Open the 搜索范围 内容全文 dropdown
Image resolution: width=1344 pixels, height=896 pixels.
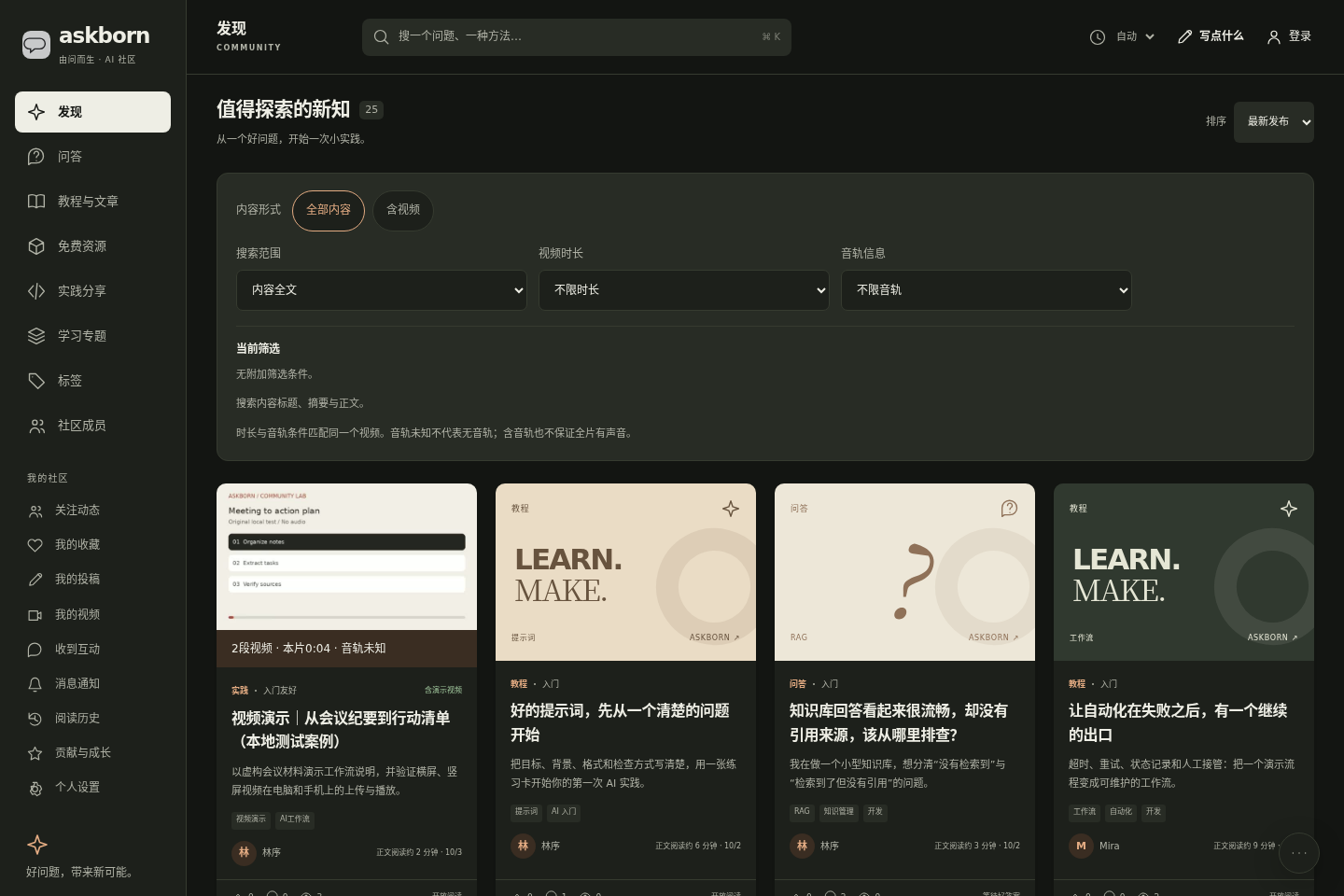click(x=382, y=290)
